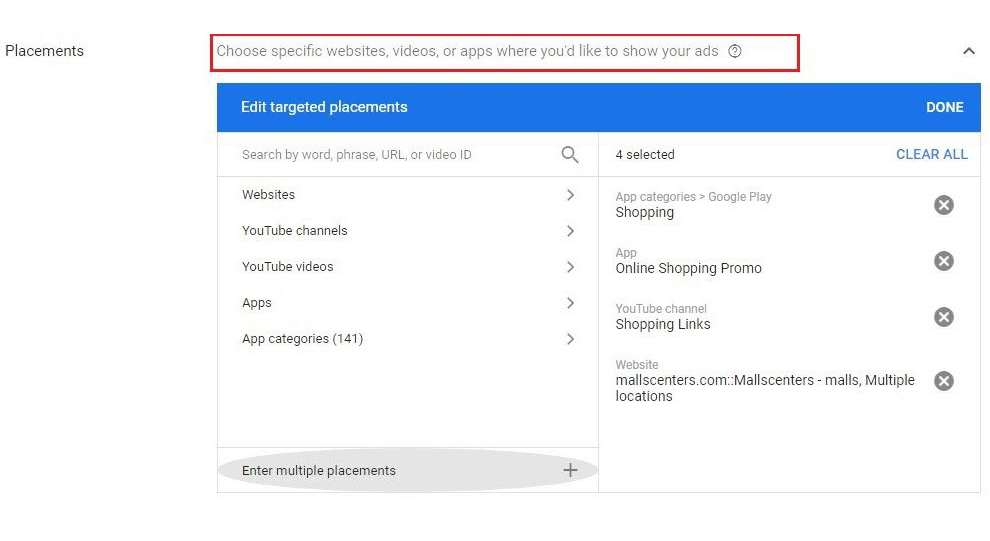Click the Placements section description text

click(x=467, y=51)
